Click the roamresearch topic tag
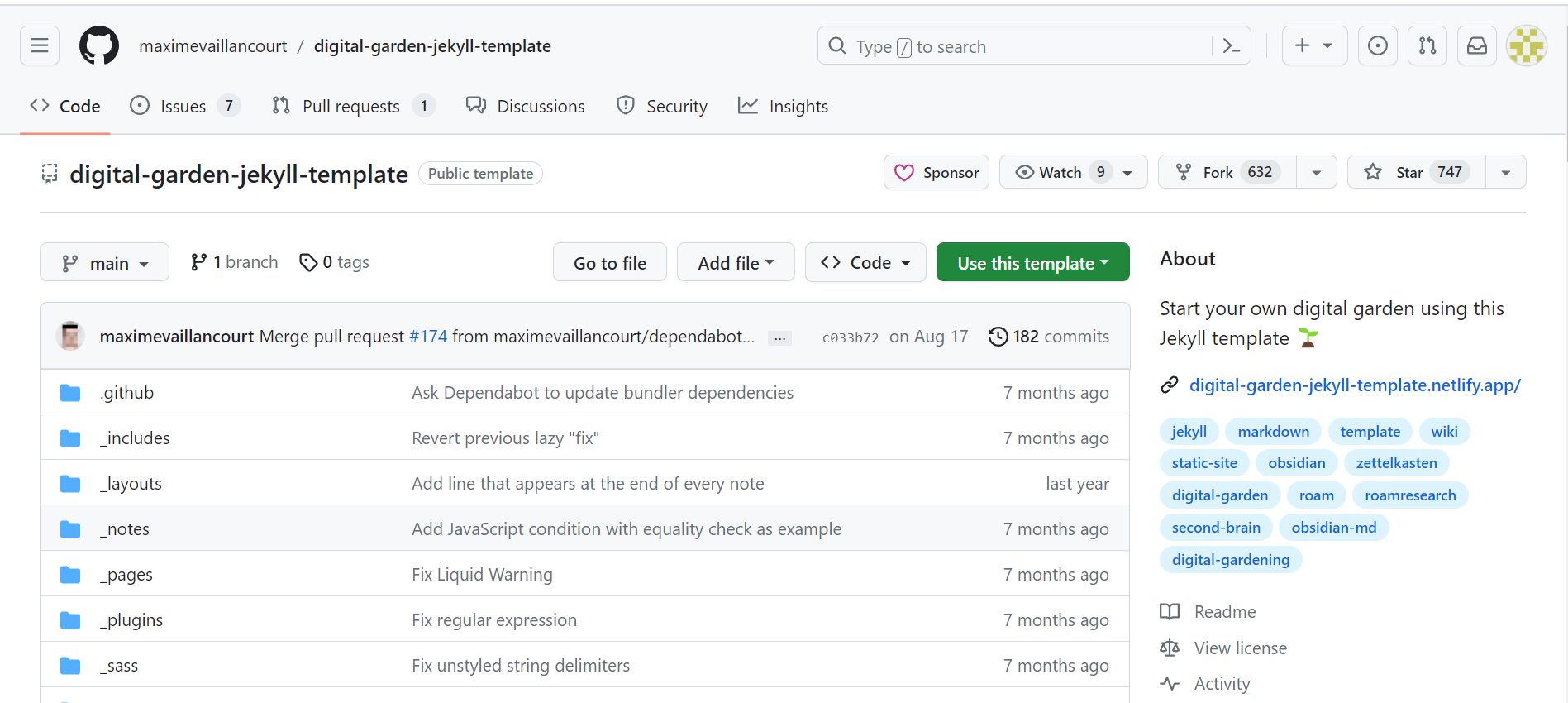The width and height of the screenshot is (1568, 703). (1410, 495)
